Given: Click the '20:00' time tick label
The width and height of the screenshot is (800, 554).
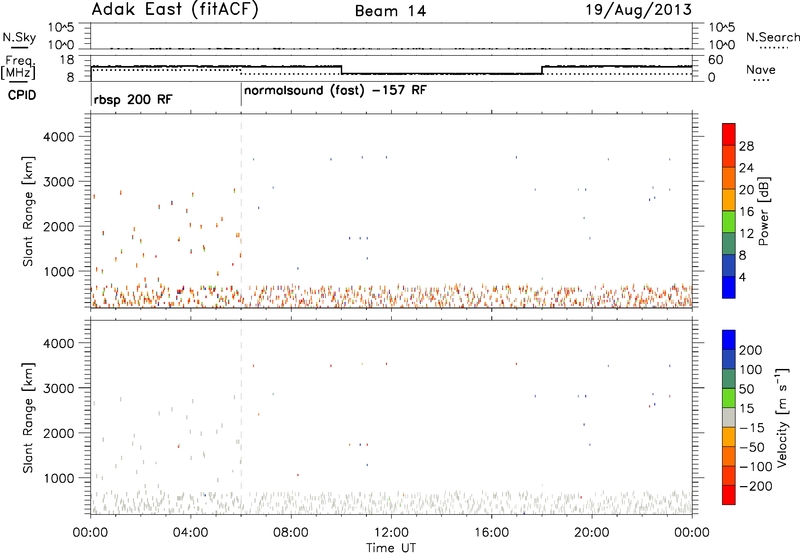Looking at the screenshot, I should [x=592, y=533].
